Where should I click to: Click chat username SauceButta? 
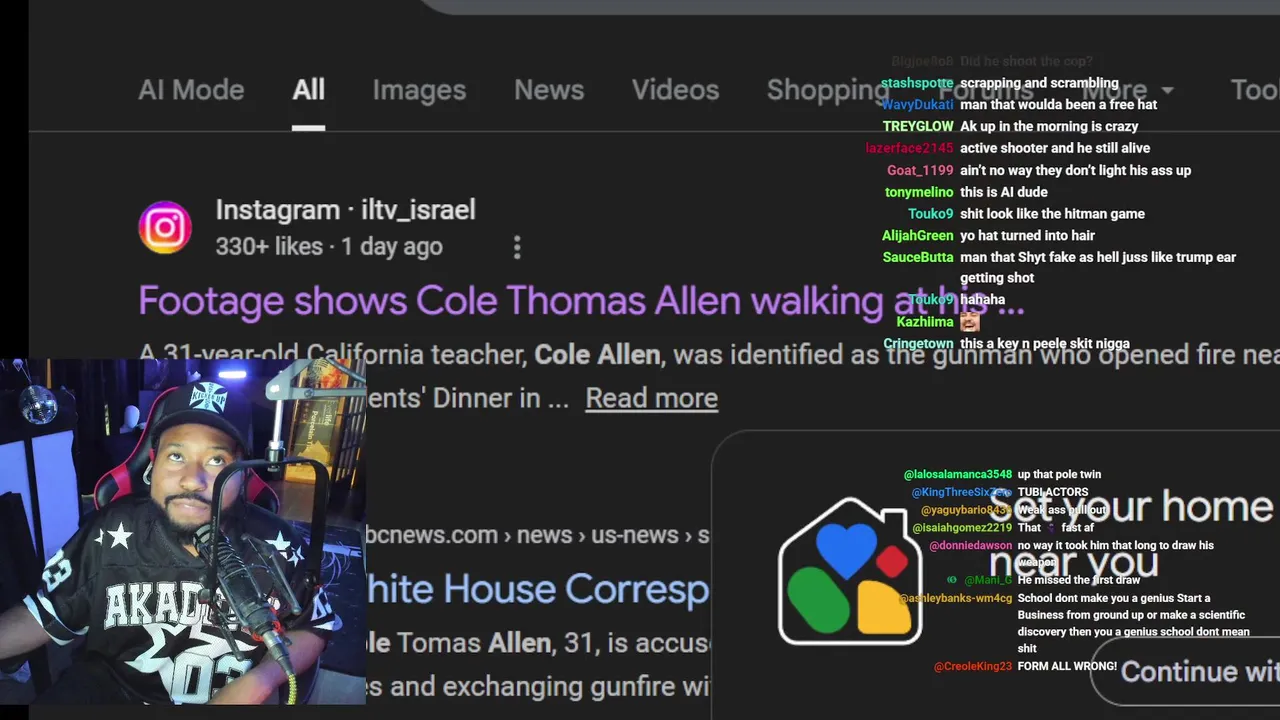point(918,257)
